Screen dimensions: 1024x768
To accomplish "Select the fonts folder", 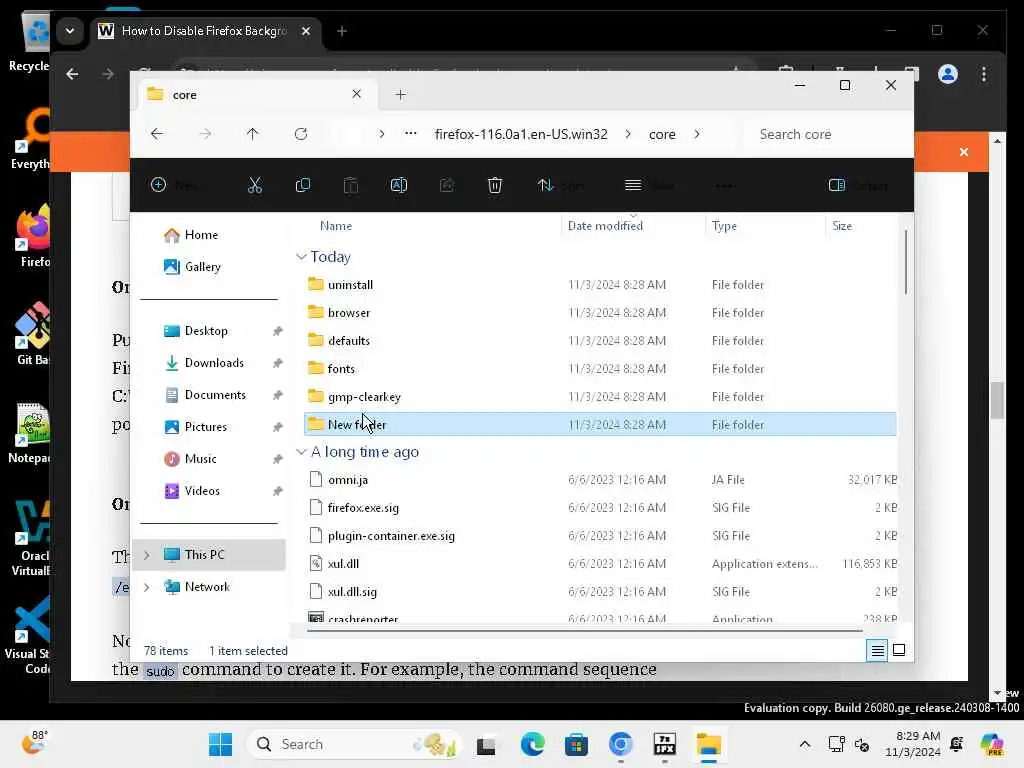I will [x=600, y=369].
